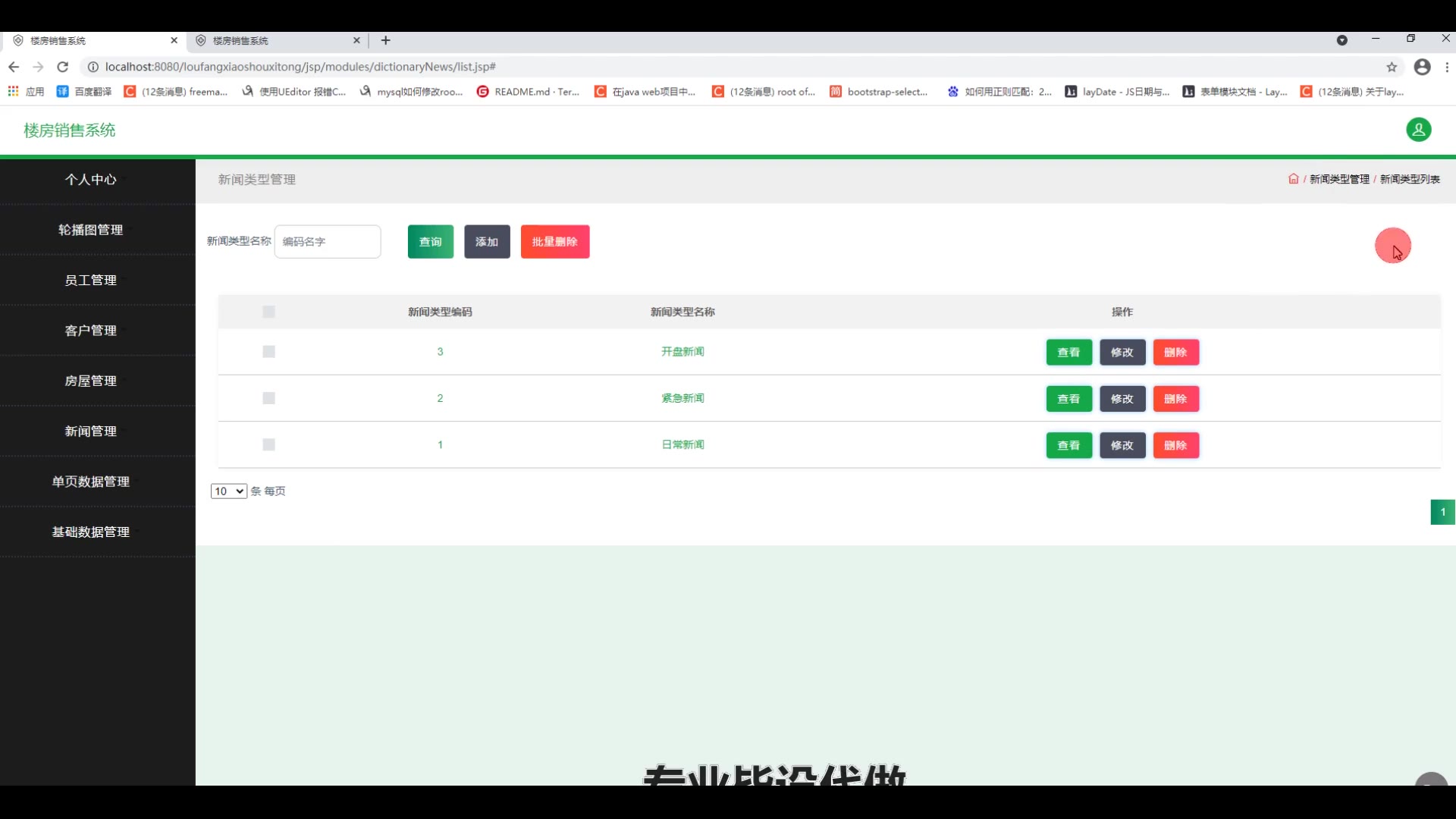Open 如何用正则匹配 bookmark
The image size is (1456, 819).
(999, 91)
